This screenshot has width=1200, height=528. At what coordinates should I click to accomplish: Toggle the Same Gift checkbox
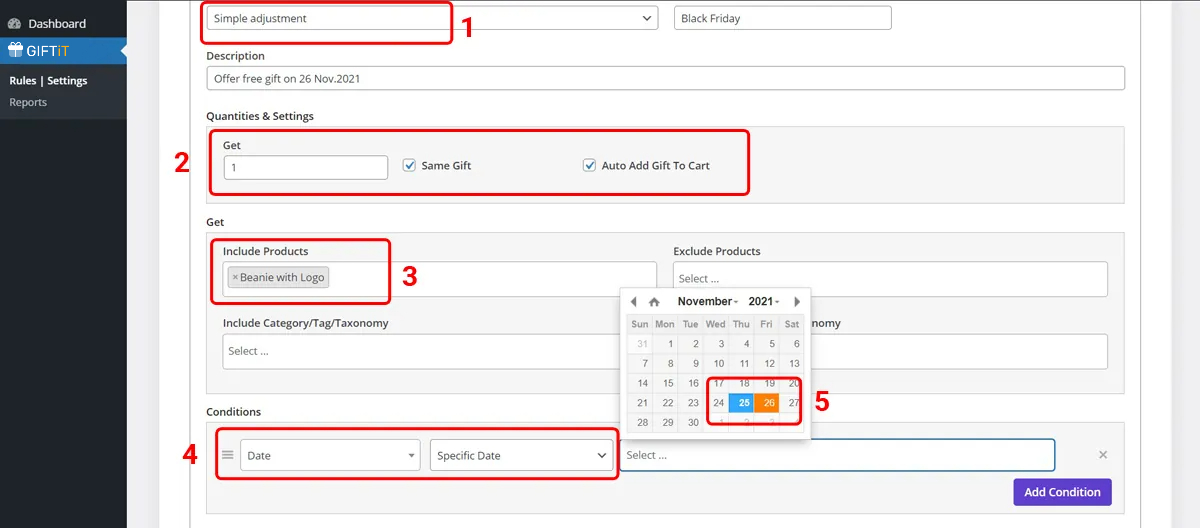click(x=409, y=166)
